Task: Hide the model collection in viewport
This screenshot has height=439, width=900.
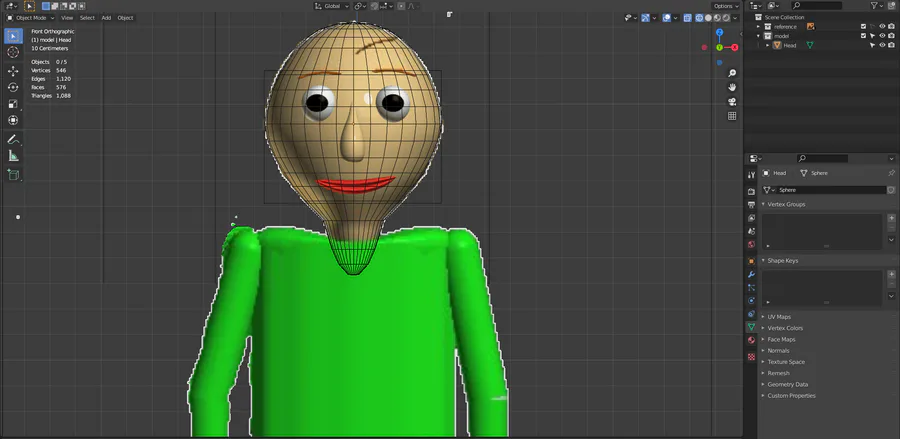Action: coord(882,36)
